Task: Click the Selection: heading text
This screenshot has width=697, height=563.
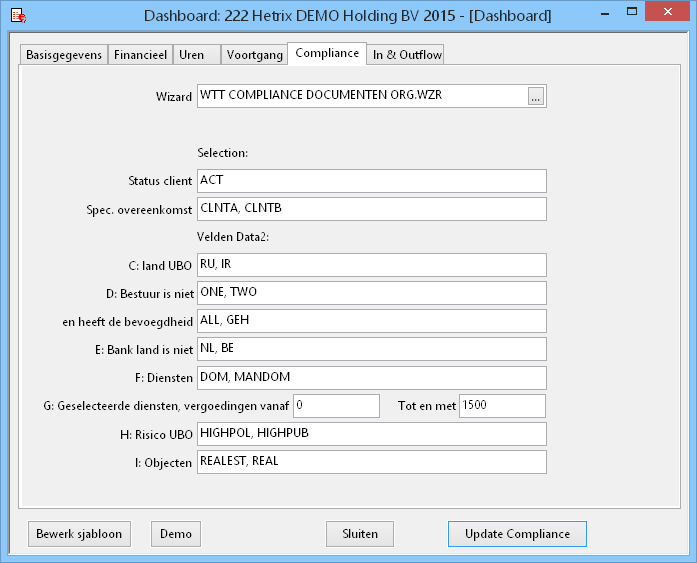Action: [x=223, y=153]
